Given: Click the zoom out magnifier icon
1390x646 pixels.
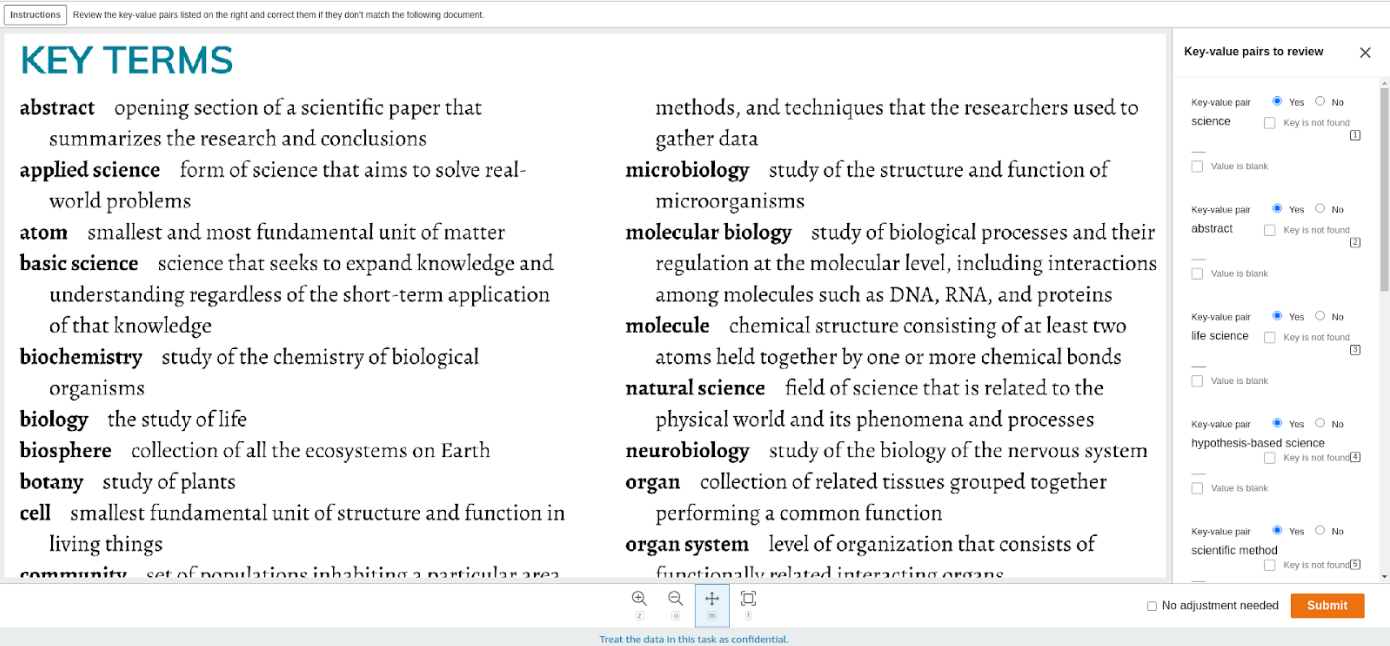Looking at the screenshot, I should click(x=675, y=599).
